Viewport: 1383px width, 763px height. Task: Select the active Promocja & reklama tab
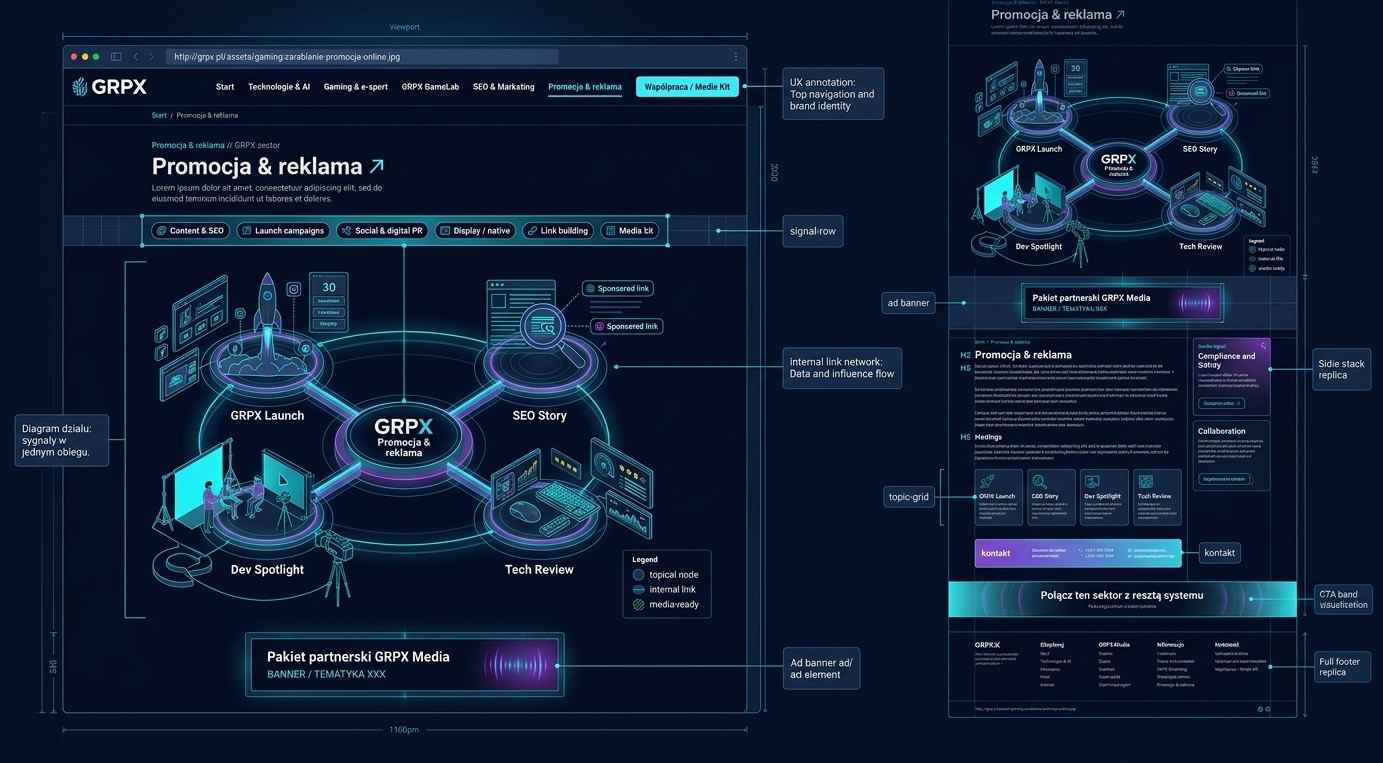(x=585, y=87)
